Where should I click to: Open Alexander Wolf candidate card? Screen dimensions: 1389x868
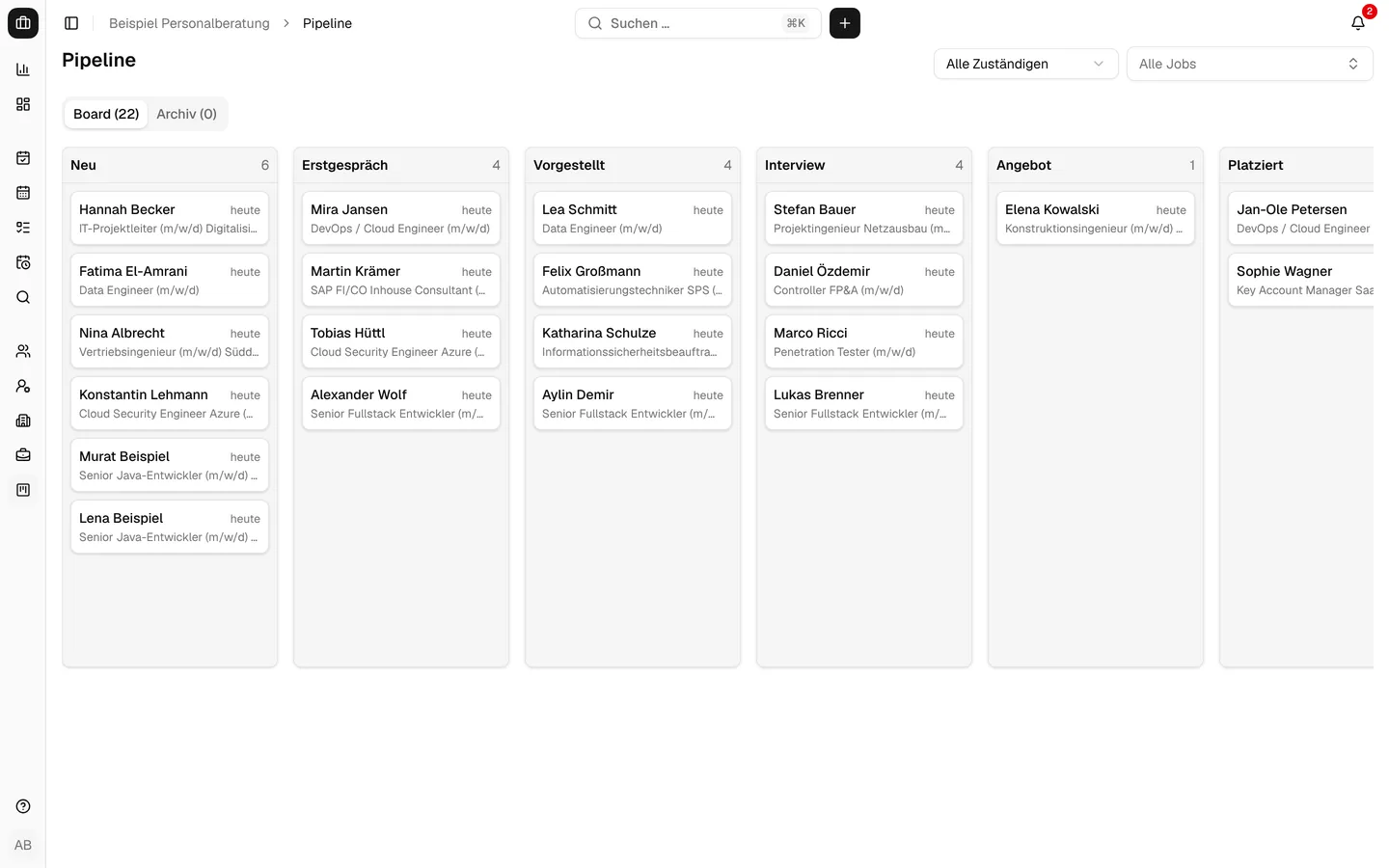(401, 403)
